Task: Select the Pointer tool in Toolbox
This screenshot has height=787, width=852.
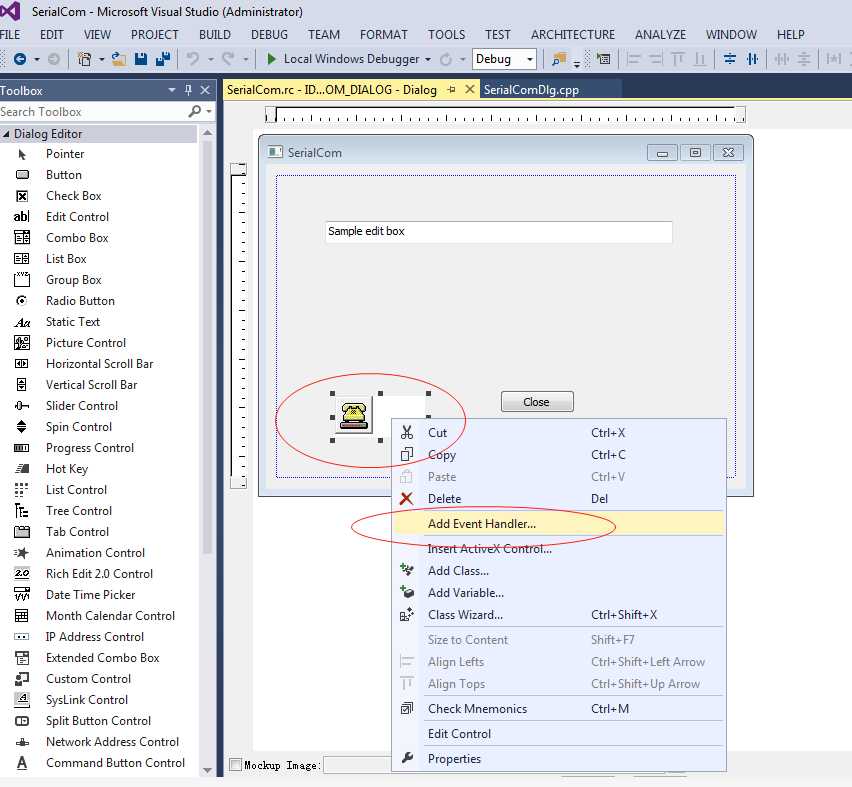Action: click(x=22, y=154)
